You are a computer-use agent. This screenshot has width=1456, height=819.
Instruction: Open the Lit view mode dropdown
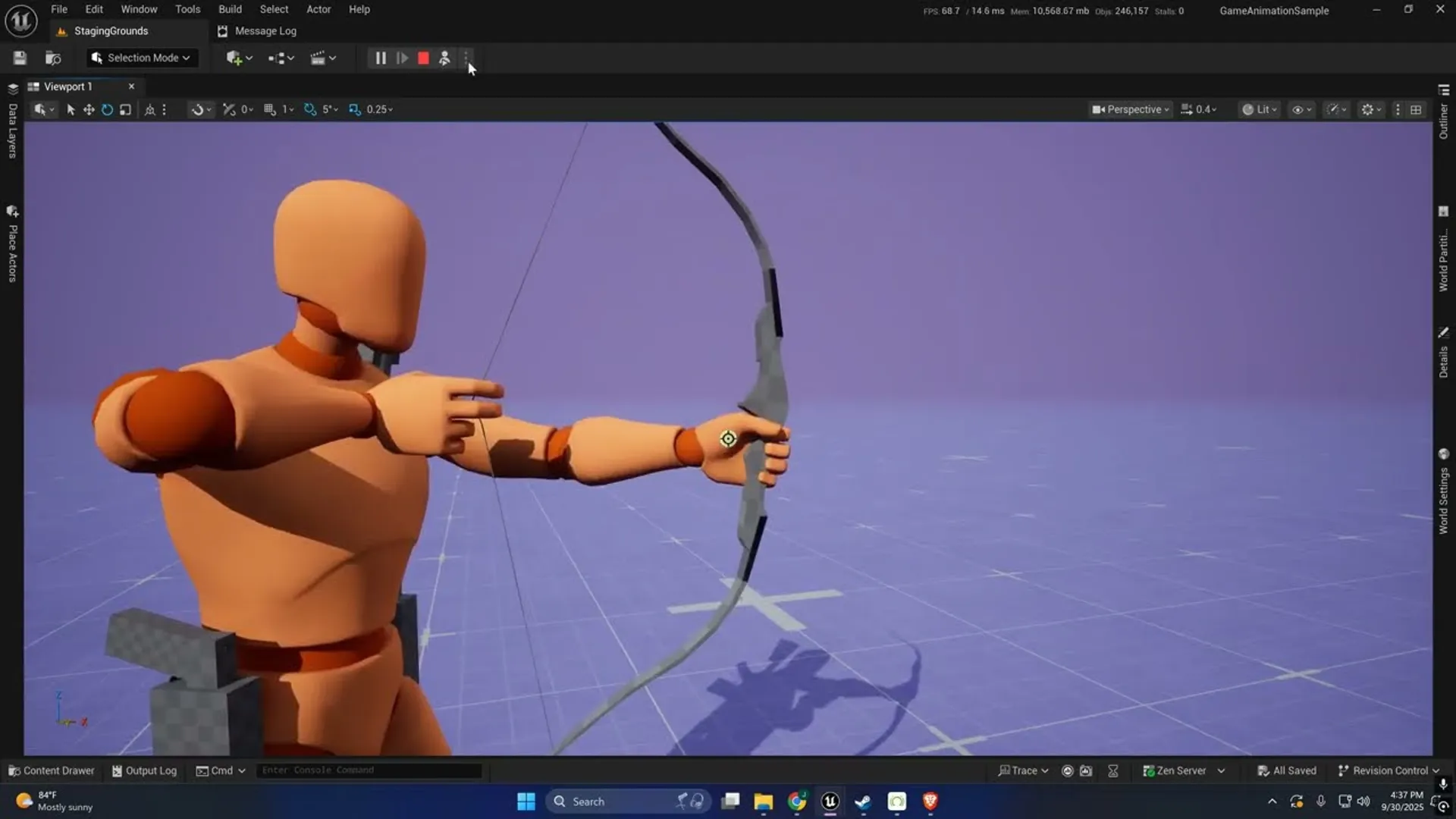(1259, 109)
